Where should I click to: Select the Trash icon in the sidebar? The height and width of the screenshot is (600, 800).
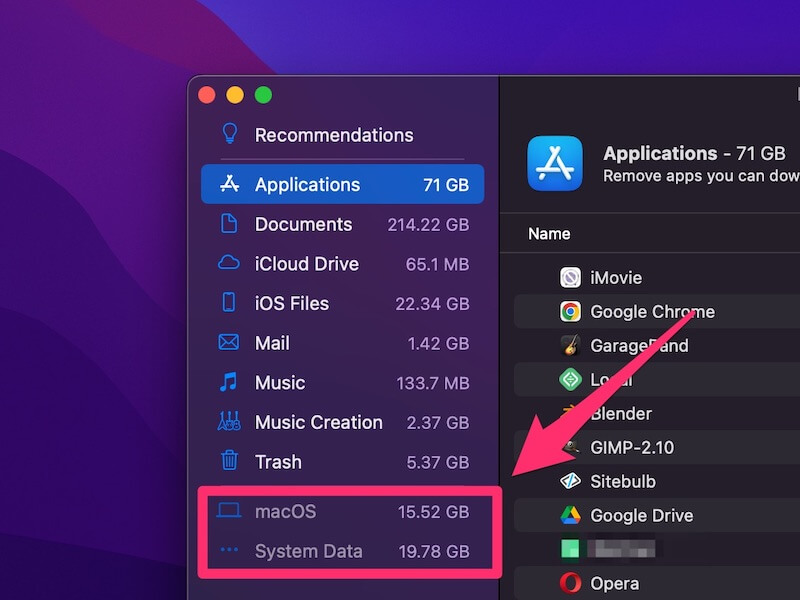pos(230,462)
